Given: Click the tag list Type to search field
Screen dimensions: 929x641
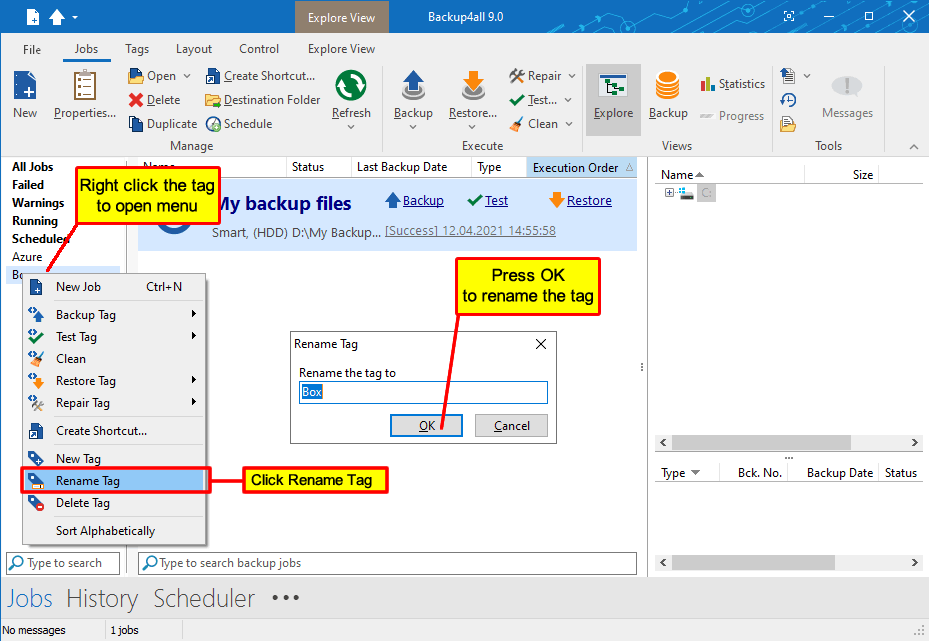Looking at the screenshot, I should pos(63,563).
